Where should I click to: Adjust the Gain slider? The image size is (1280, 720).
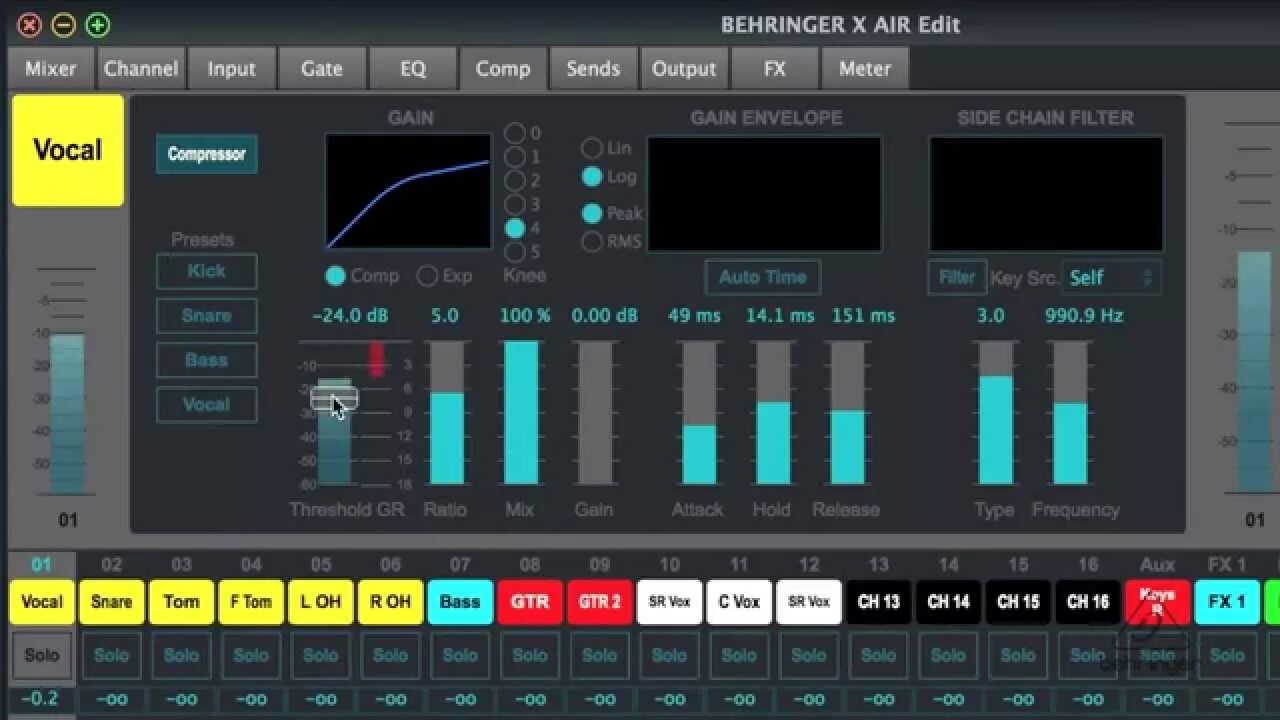click(595, 413)
